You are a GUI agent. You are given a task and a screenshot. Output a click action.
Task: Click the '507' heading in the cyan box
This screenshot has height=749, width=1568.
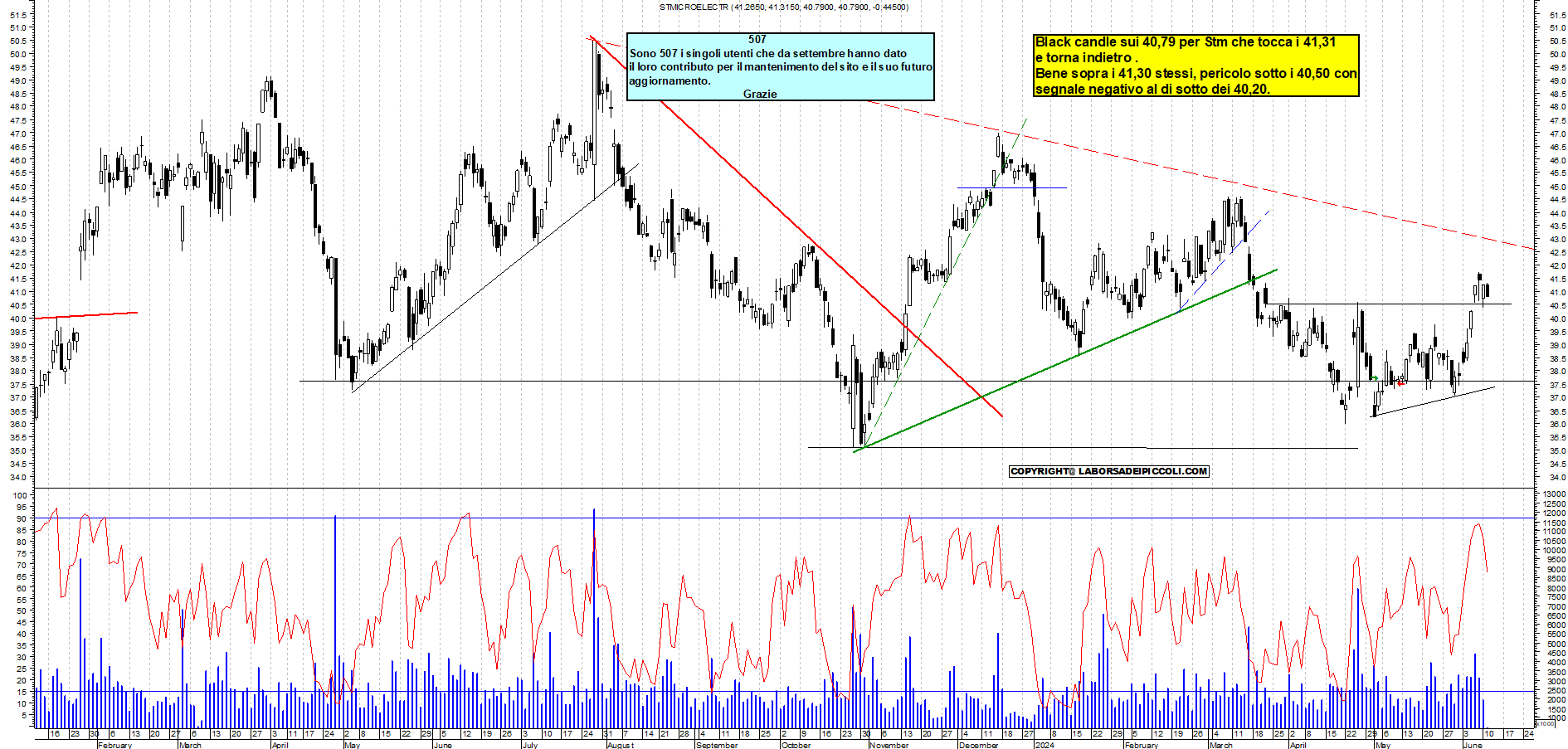pos(757,39)
